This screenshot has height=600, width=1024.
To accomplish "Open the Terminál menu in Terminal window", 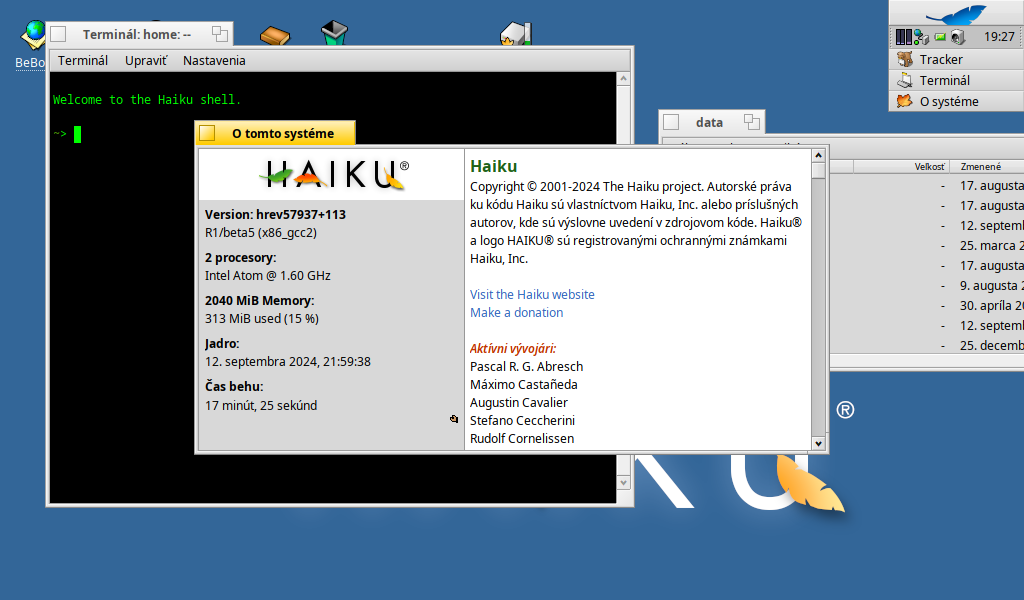I will coord(83,61).
